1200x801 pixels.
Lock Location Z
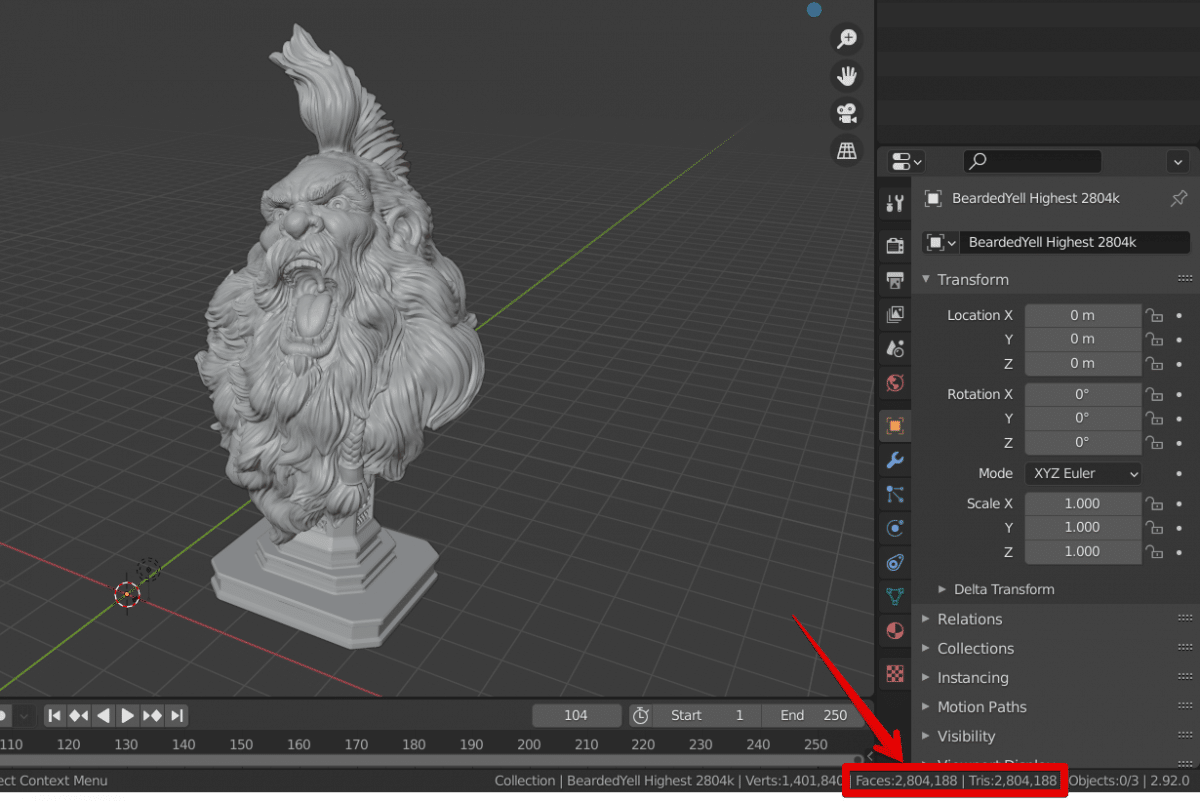click(x=1154, y=363)
